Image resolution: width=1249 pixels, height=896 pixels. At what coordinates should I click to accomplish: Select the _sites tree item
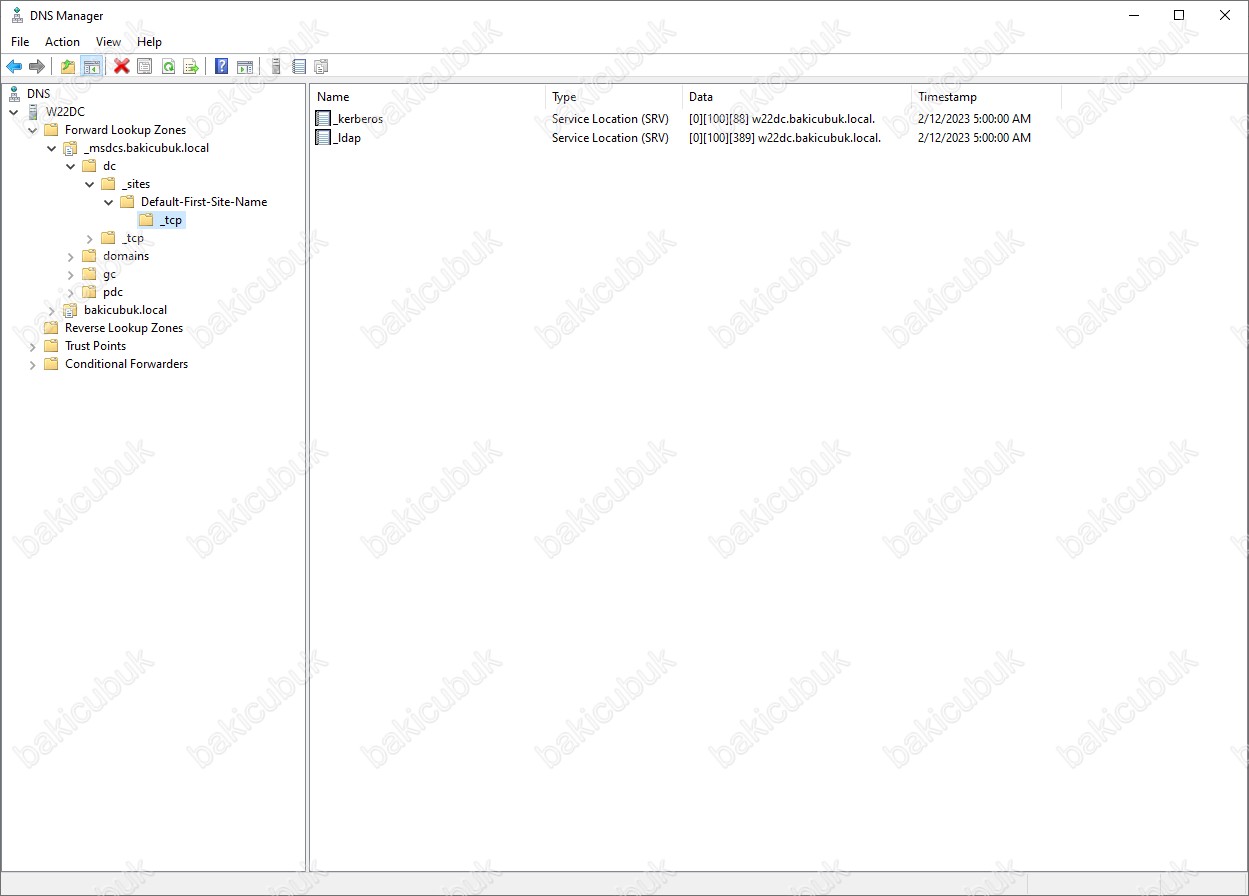(x=136, y=184)
